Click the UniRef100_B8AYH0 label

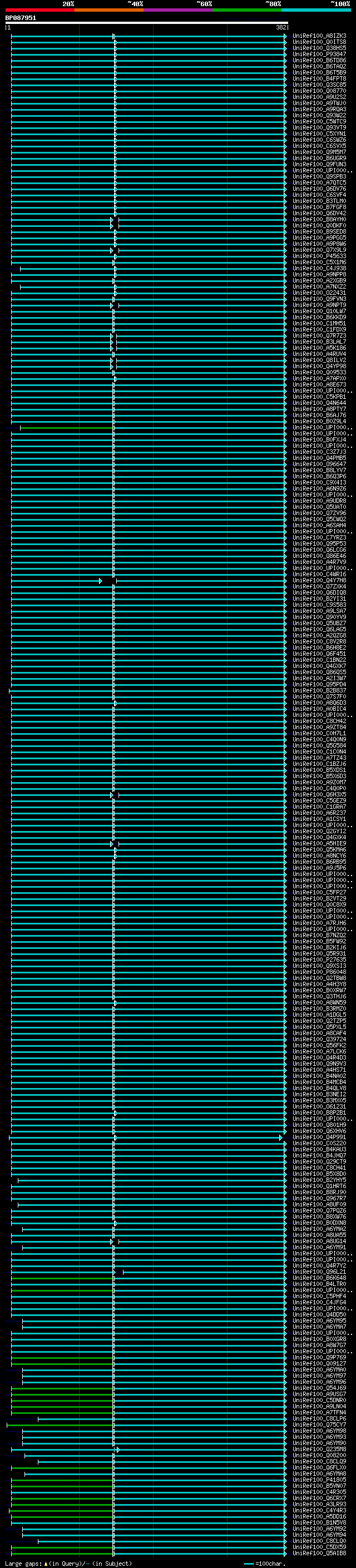319,219
